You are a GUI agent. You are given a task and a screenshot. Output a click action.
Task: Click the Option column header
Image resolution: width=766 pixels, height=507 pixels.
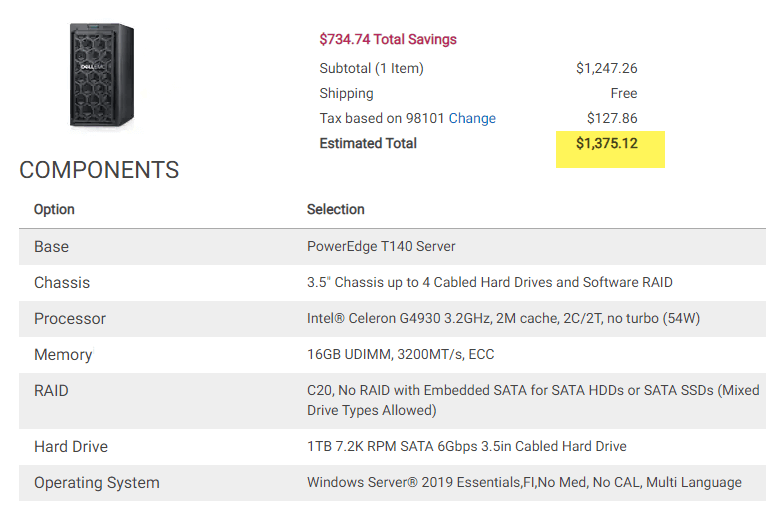[x=54, y=210]
